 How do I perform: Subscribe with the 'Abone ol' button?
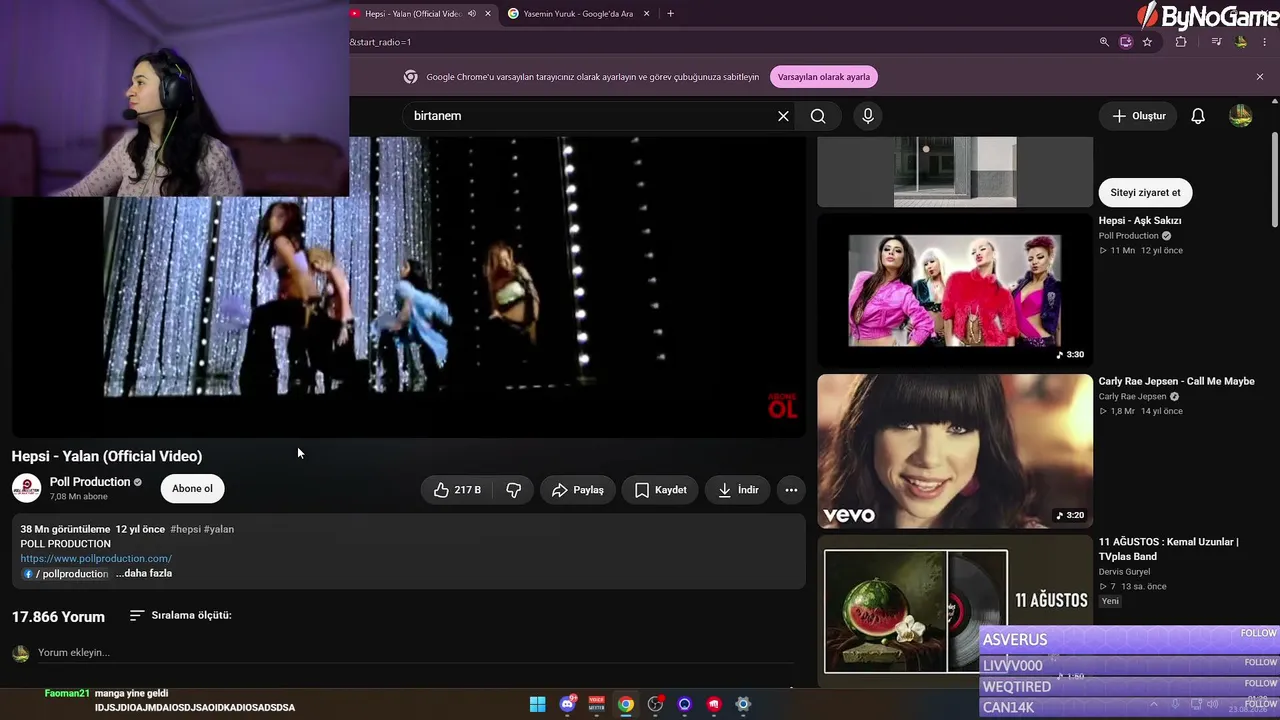pos(192,489)
